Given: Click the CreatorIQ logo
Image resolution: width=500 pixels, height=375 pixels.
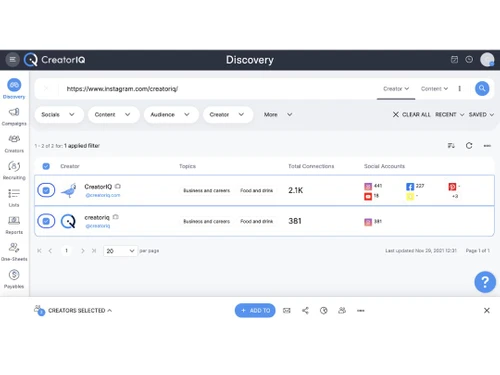Looking at the screenshot, I should pos(55,60).
